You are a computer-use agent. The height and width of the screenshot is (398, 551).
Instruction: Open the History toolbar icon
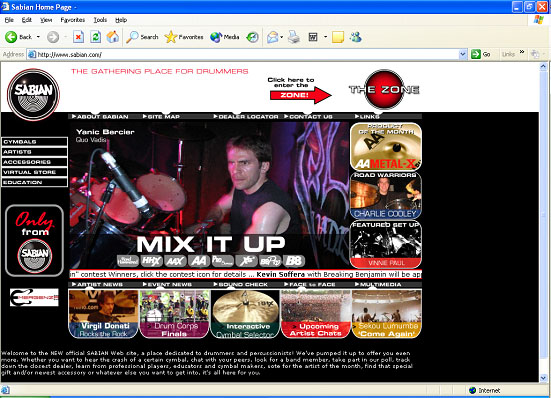coord(252,37)
